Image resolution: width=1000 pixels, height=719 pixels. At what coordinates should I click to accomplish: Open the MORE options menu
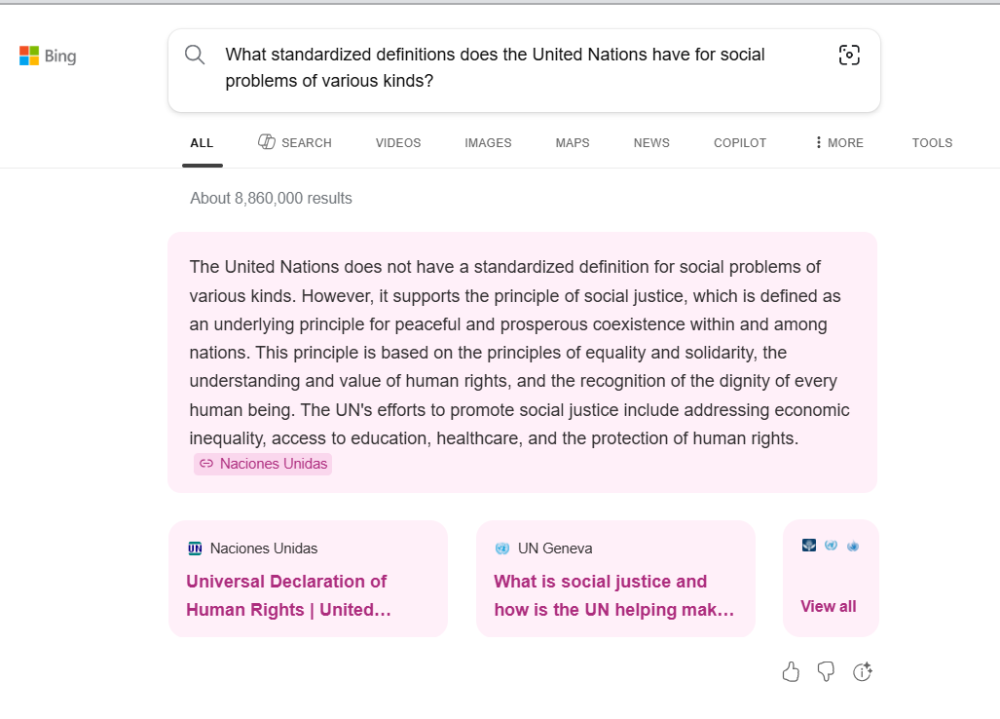(837, 143)
